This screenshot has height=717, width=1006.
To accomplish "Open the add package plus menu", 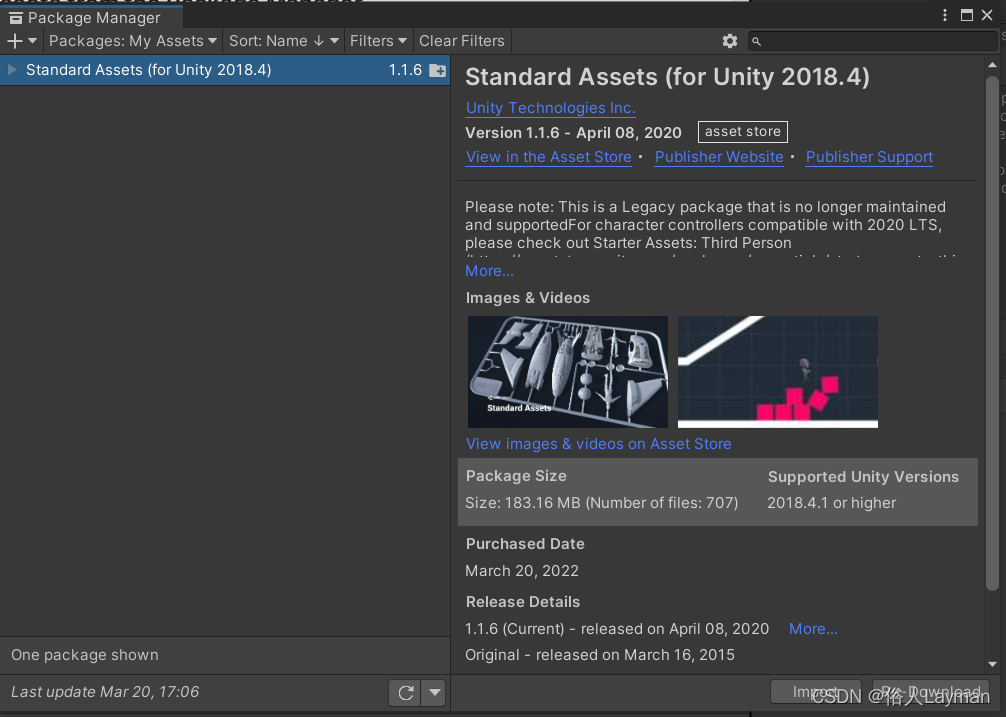I will pyautogui.click(x=21, y=41).
